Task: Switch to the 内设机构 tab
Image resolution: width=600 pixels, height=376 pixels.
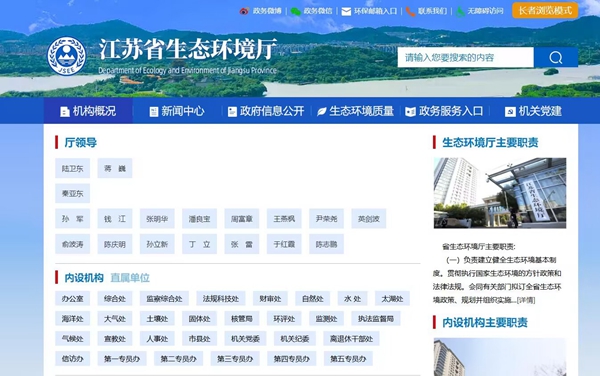Action: point(84,278)
